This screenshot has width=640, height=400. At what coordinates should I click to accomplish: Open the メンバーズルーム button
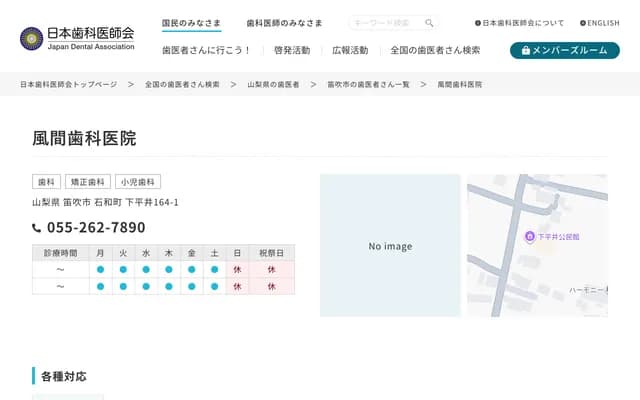[x=564, y=50]
